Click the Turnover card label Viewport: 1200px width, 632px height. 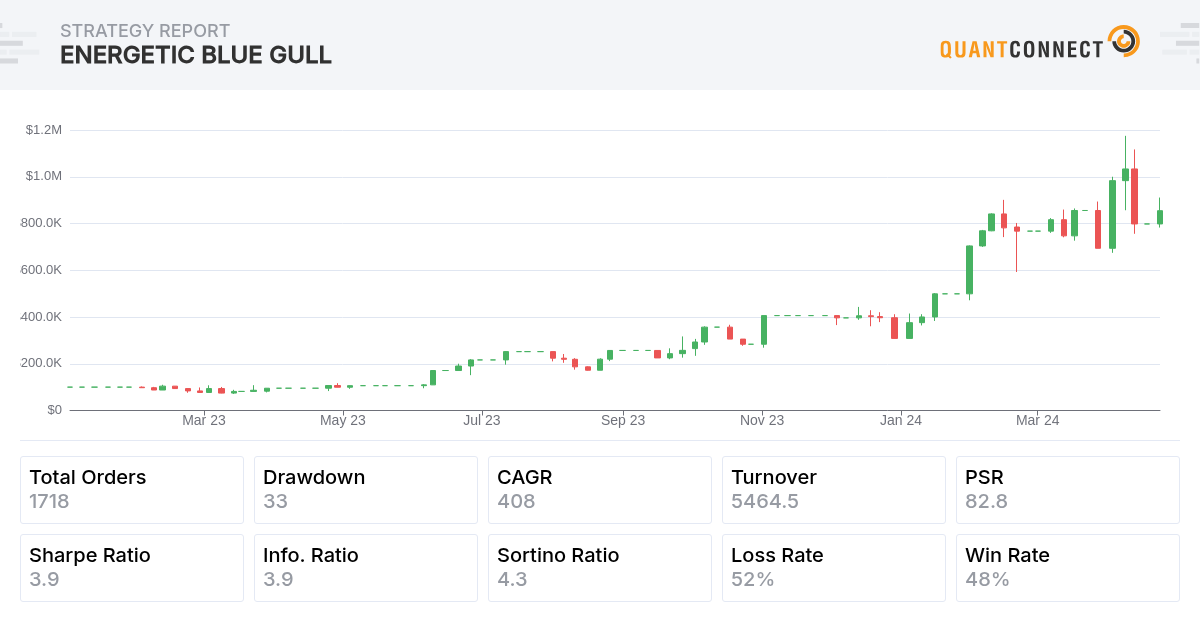[774, 477]
